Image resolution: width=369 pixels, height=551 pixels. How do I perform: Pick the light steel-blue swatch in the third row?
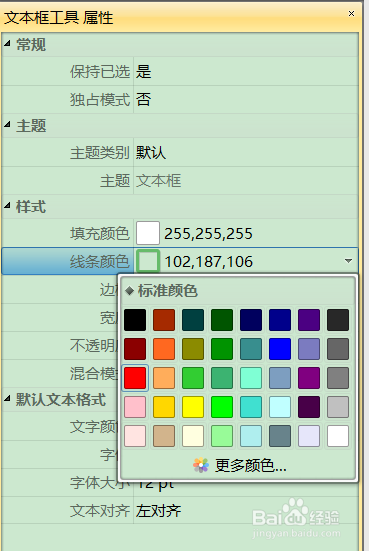pyautogui.click(x=280, y=378)
